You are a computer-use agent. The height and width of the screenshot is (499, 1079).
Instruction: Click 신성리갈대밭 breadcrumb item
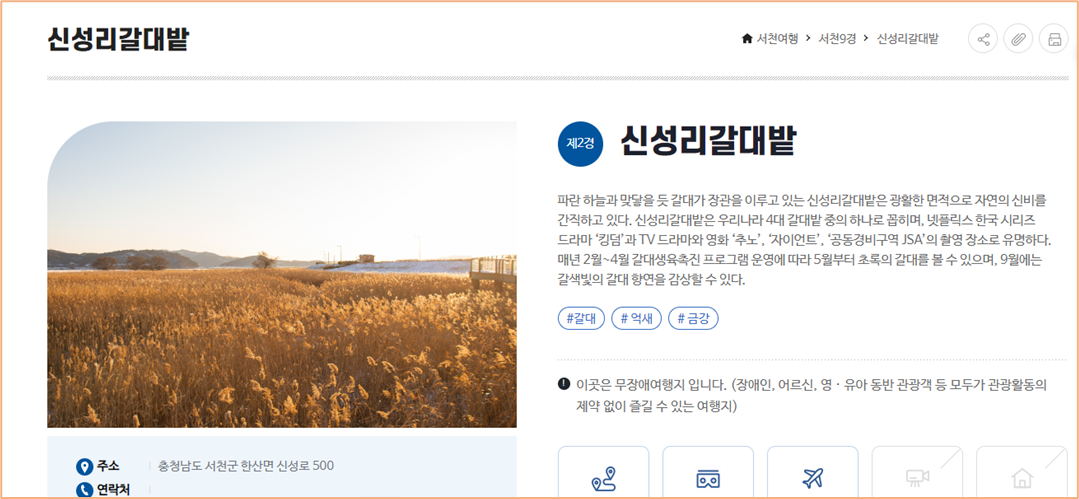pyautogui.click(x=908, y=39)
